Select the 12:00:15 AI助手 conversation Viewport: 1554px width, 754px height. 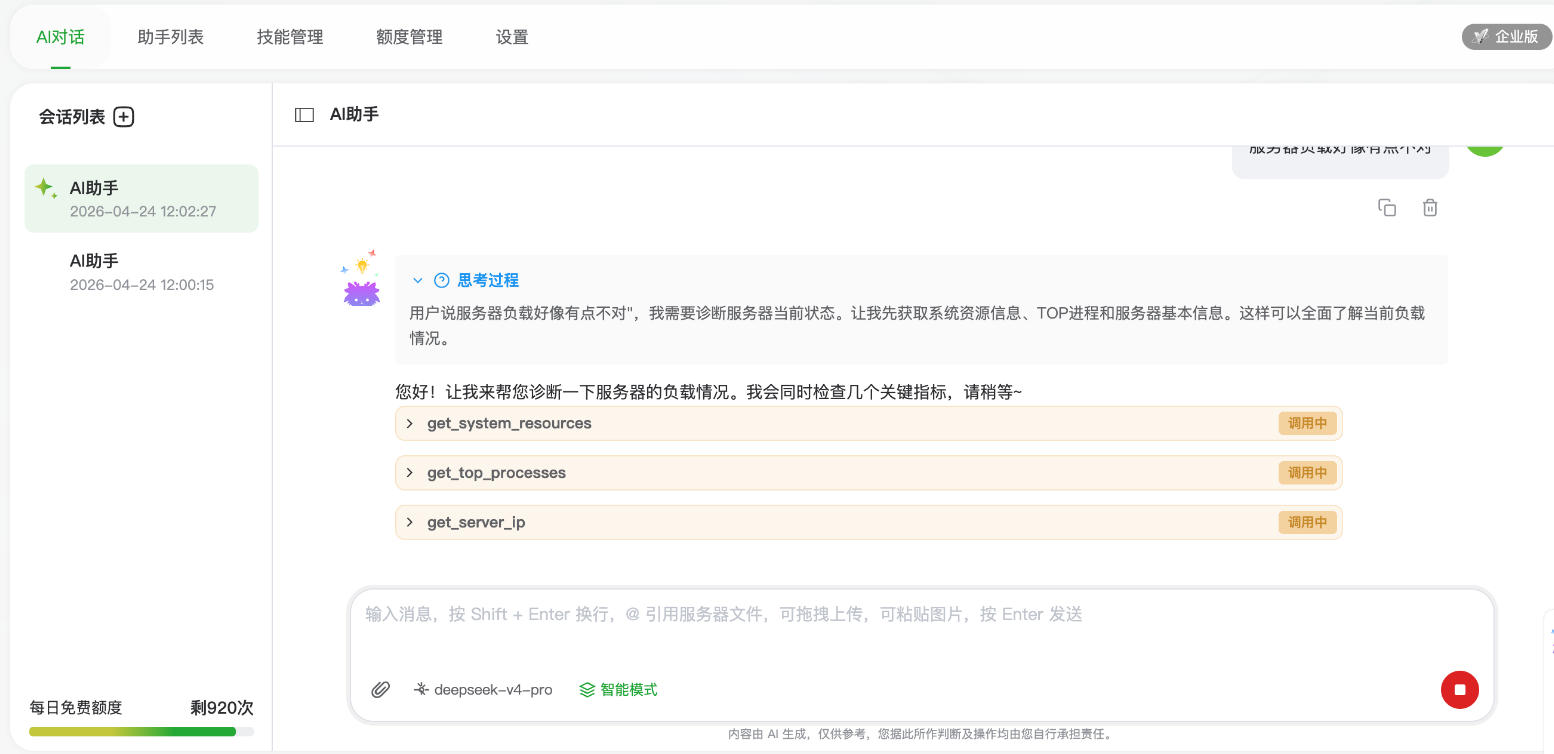[x=141, y=272]
